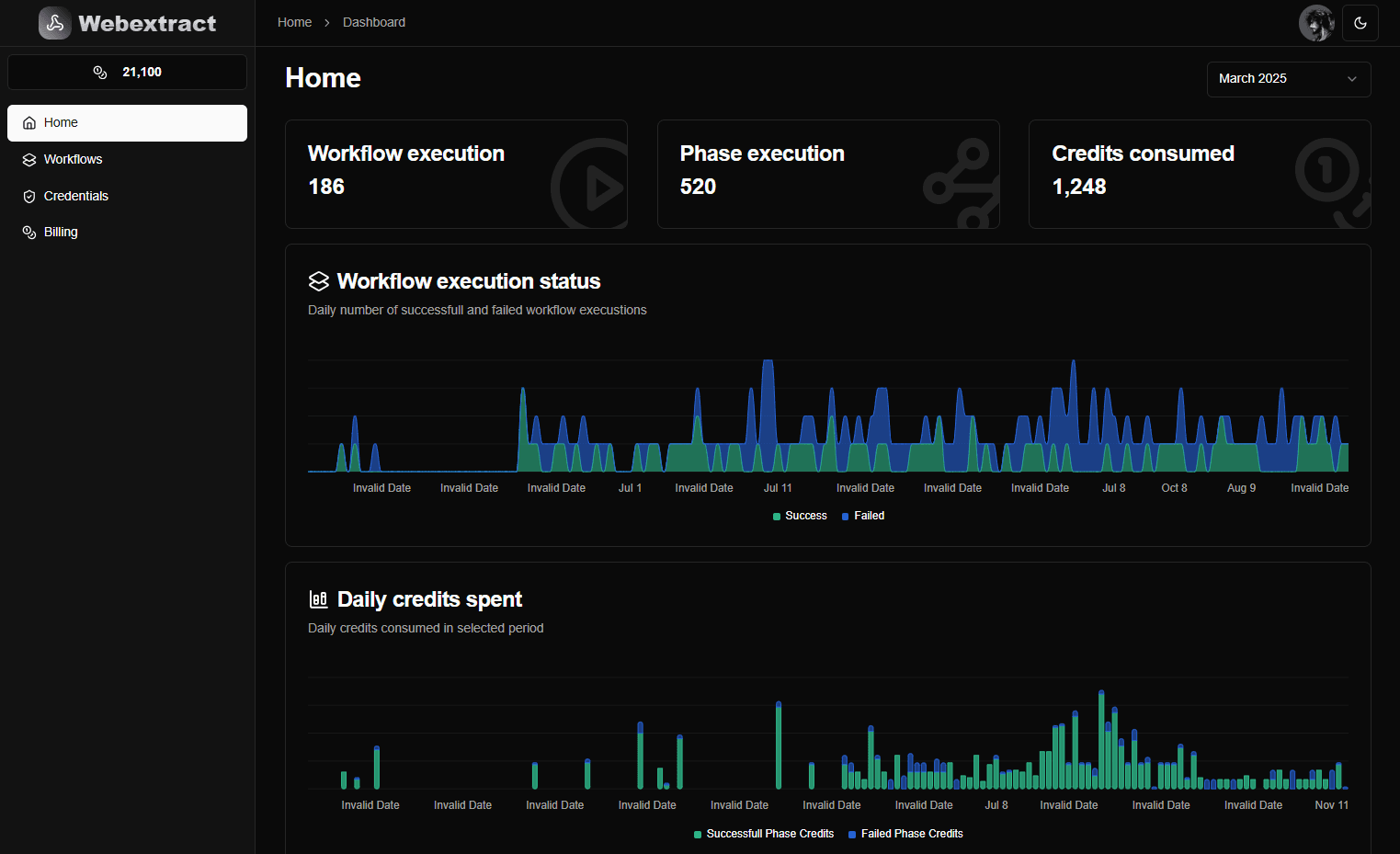Click the coins icon beside 21,100
This screenshot has height=854, width=1400.
pos(100,72)
